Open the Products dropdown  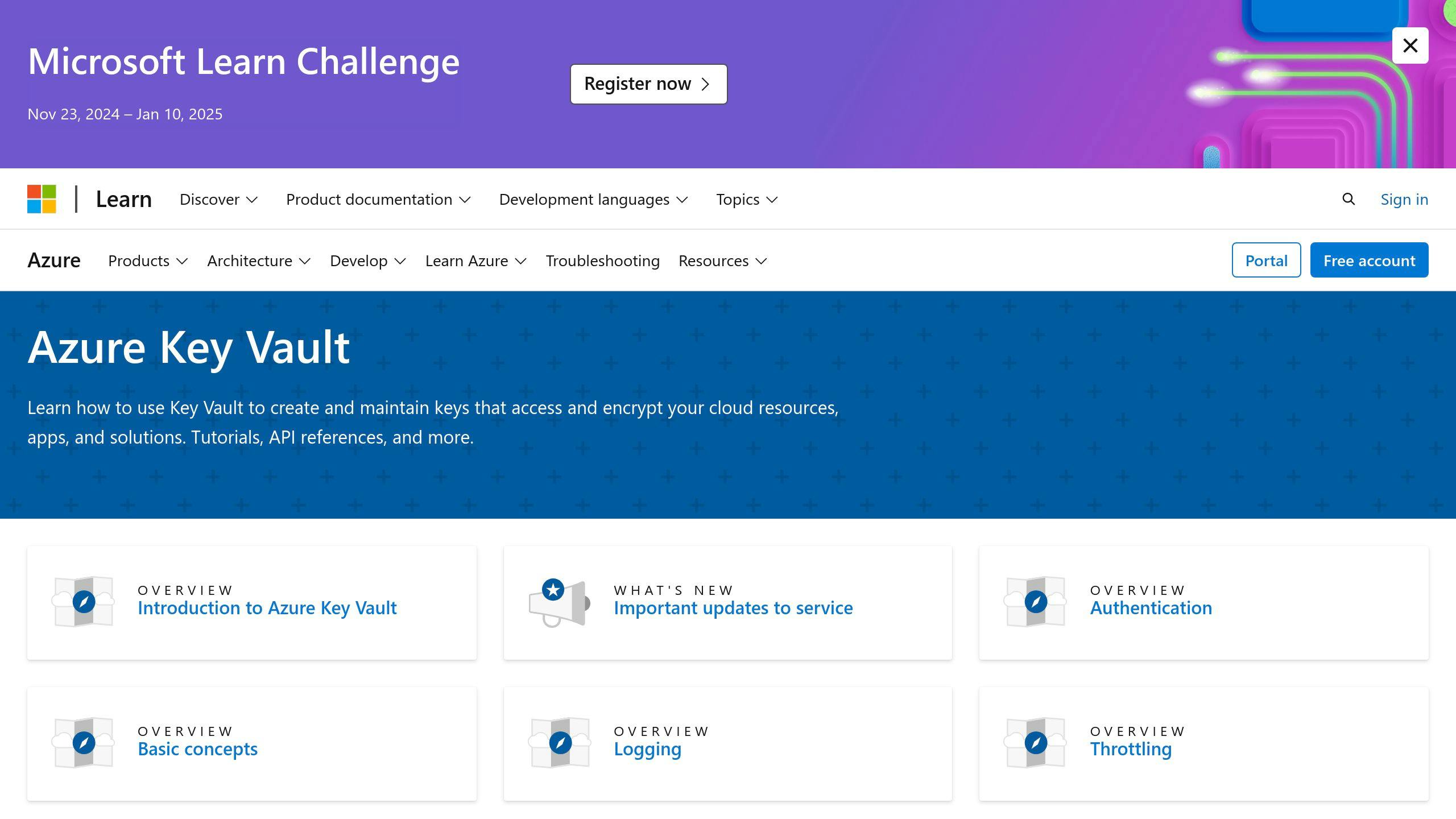(148, 260)
